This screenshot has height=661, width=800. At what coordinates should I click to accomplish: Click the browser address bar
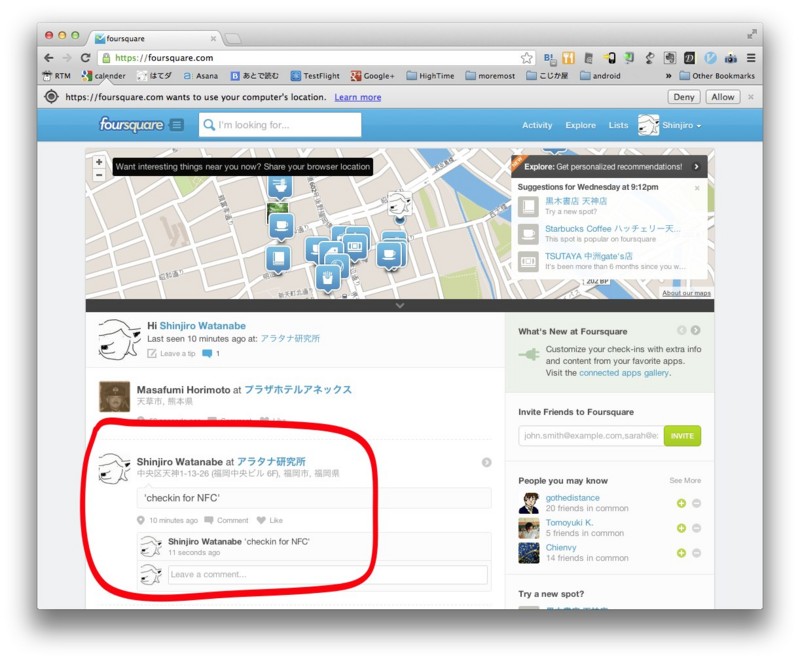[x=314, y=58]
